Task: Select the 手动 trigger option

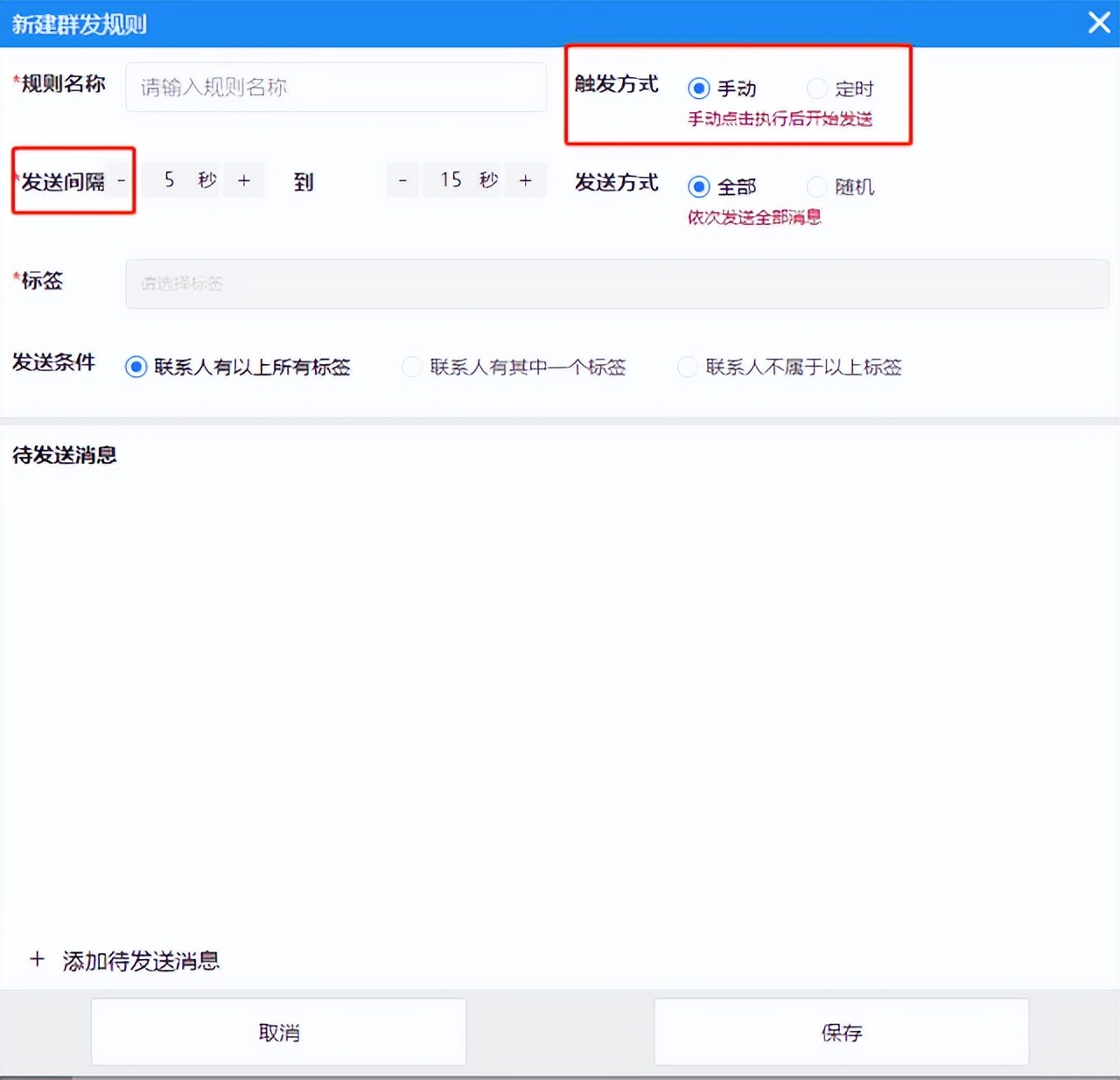Action: coord(698,88)
